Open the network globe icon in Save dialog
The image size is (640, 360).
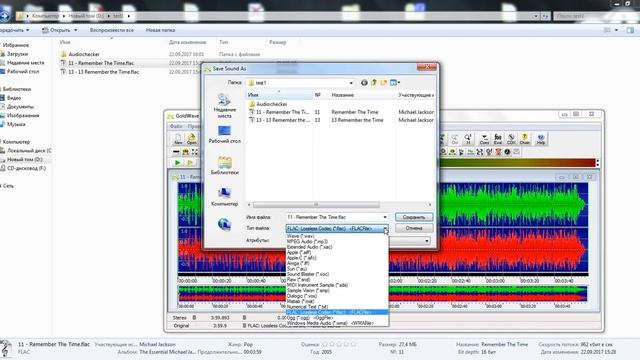tap(224, 224)
